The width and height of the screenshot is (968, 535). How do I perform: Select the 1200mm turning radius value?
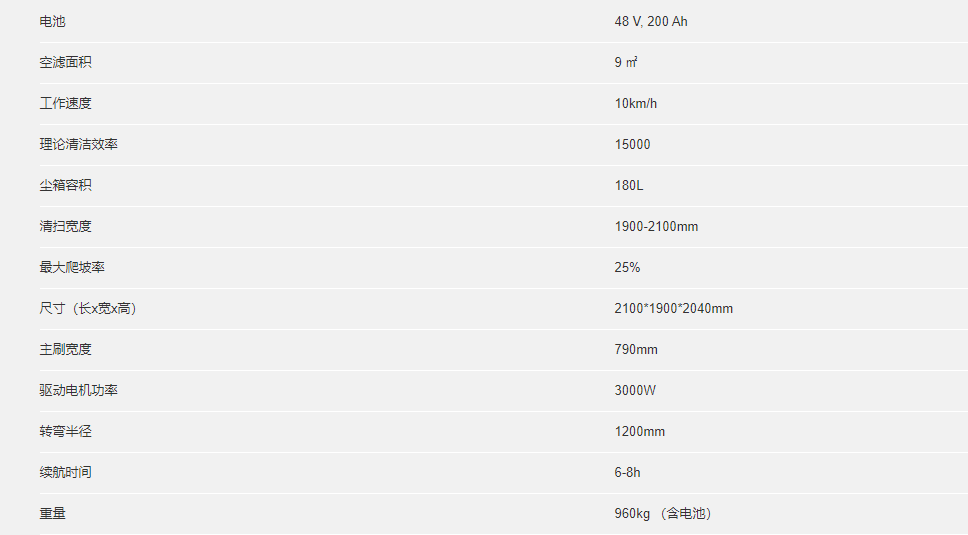640,431
